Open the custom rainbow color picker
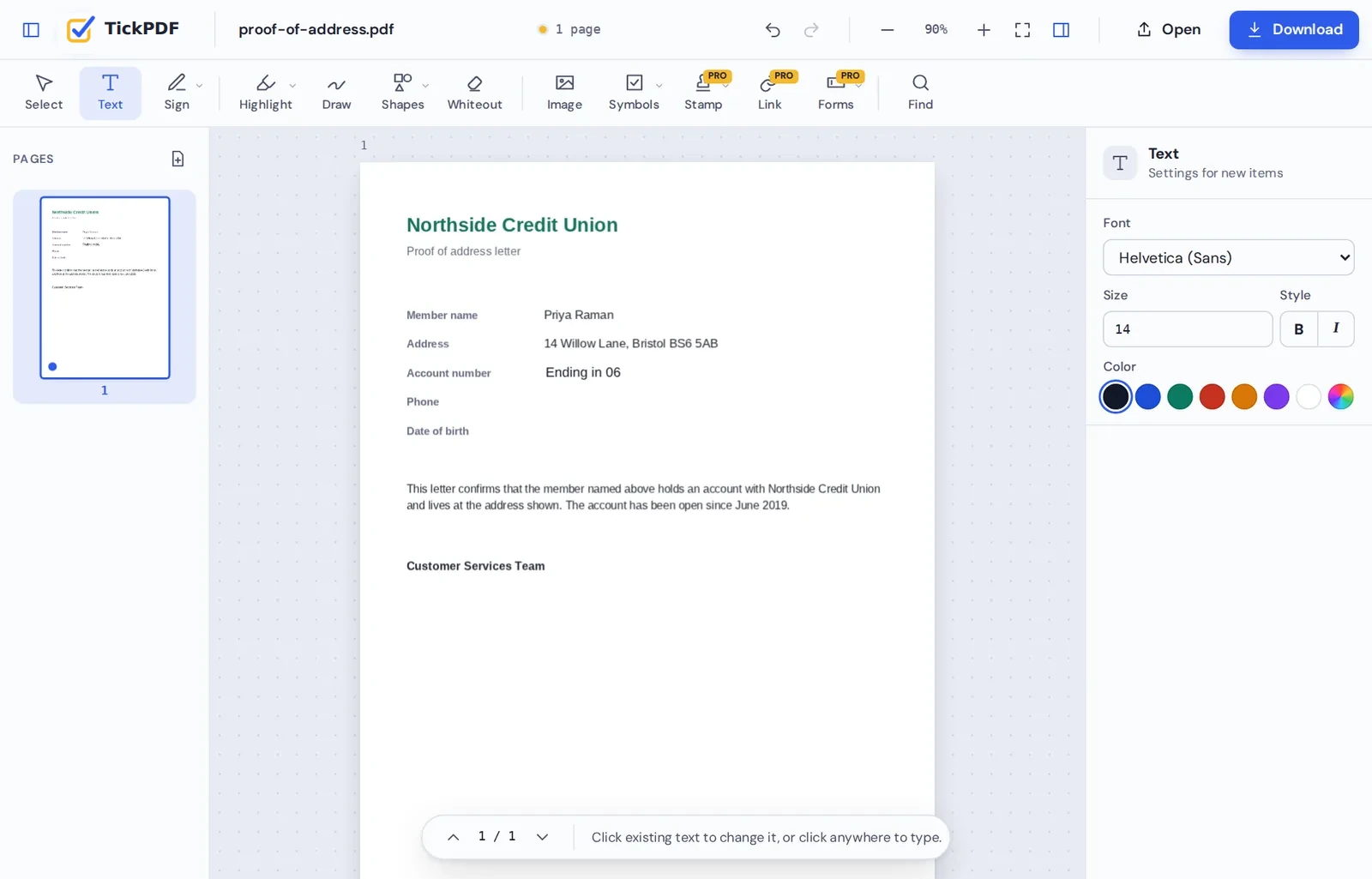This screenshot has width=1372, height=879. point(1340,397)
